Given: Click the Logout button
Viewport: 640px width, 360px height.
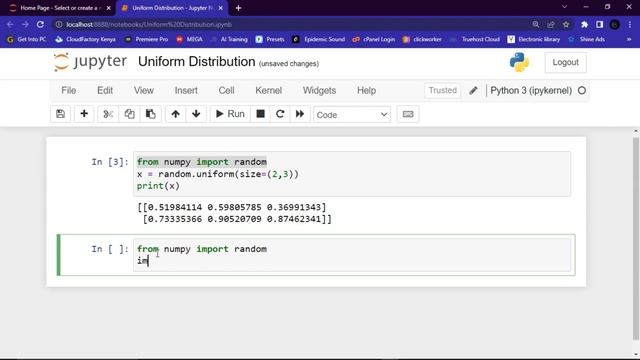Looking at the screenshot, I should point(565,62).
